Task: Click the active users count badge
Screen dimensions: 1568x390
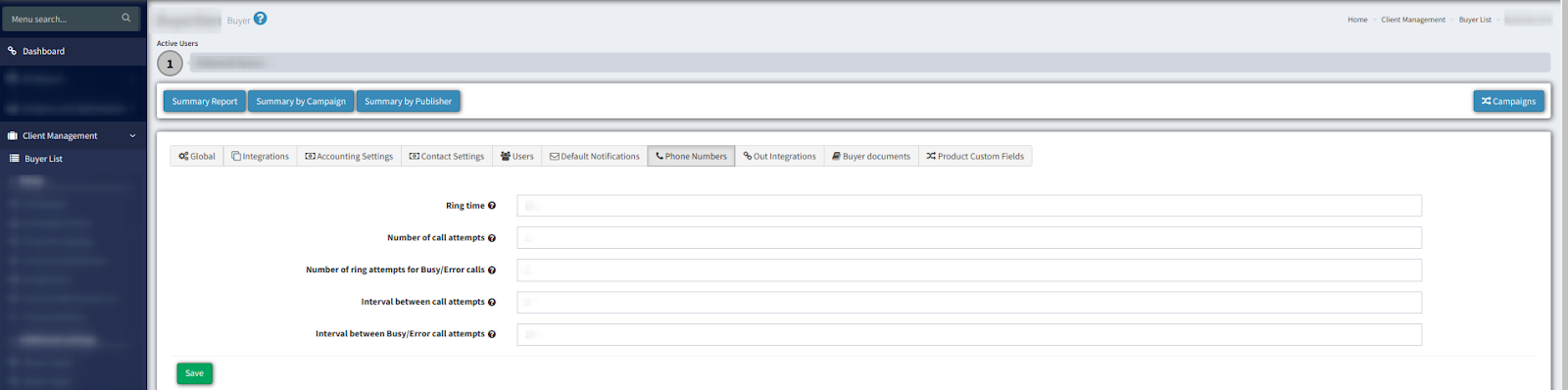Action: pos(170,64)
